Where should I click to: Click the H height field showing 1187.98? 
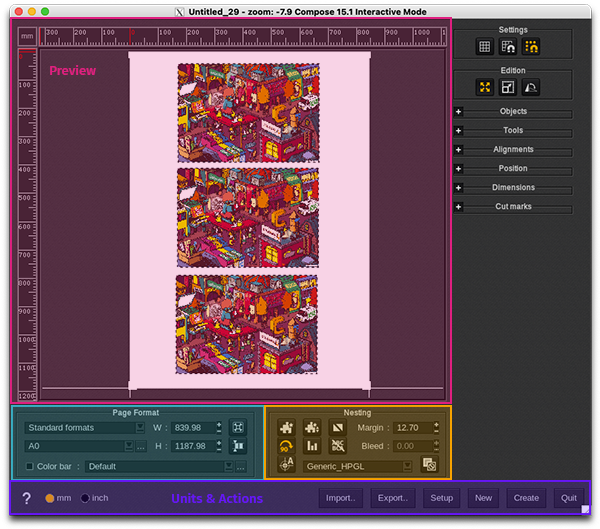coord(193,446)
